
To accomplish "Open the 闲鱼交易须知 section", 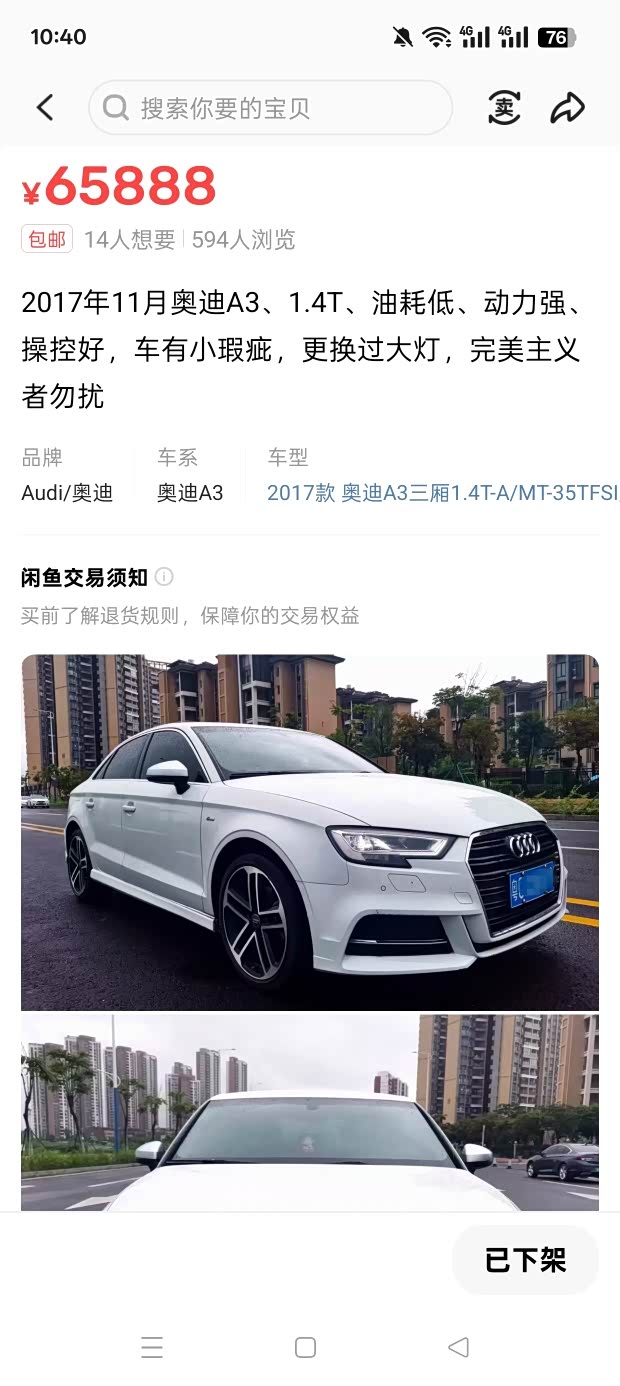I will pos(84,577).
